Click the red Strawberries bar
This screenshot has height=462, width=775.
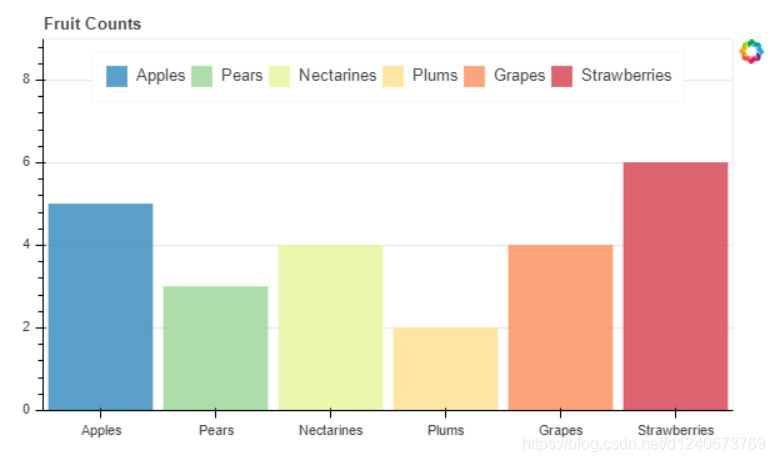coord(675,286)
